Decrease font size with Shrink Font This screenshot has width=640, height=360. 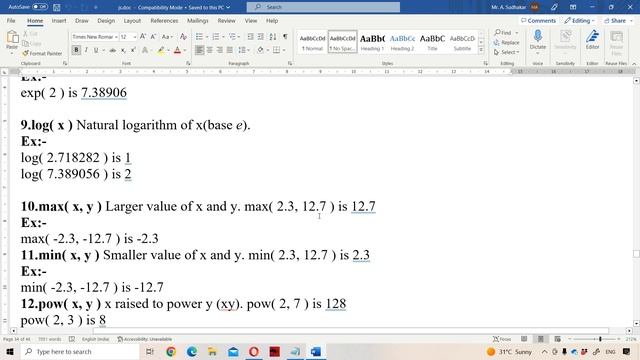click(x=153, y=37)
